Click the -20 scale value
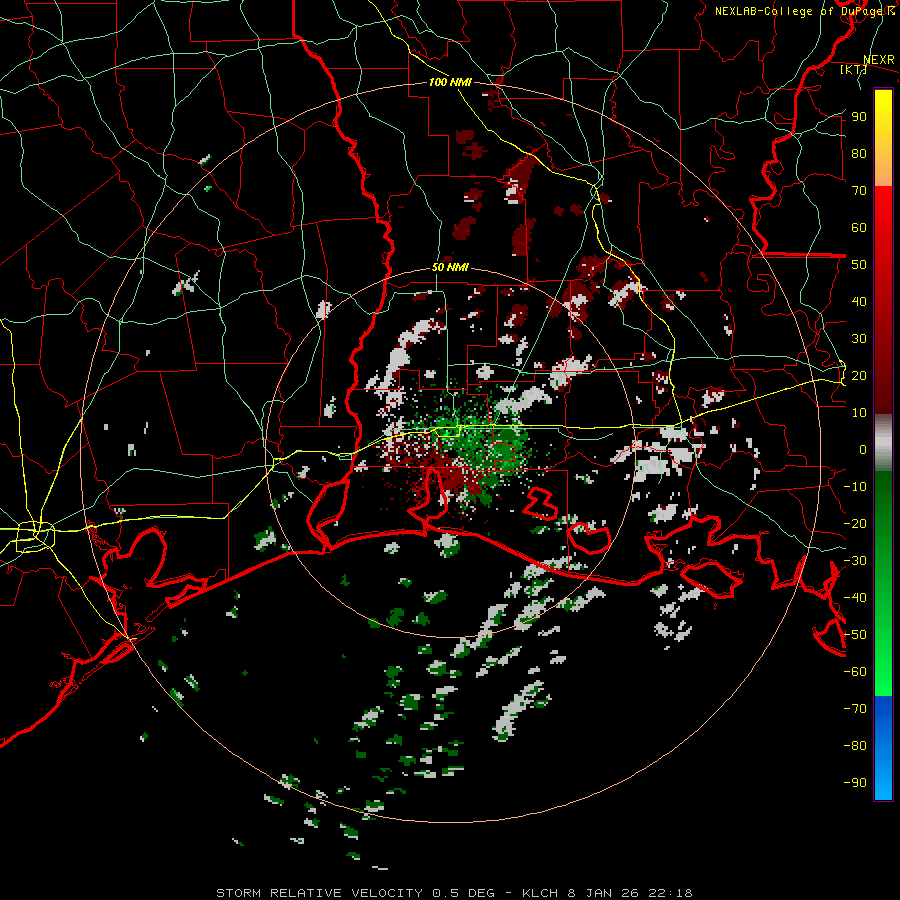Viewport: 900px width, 900px height. click(855, 523)
